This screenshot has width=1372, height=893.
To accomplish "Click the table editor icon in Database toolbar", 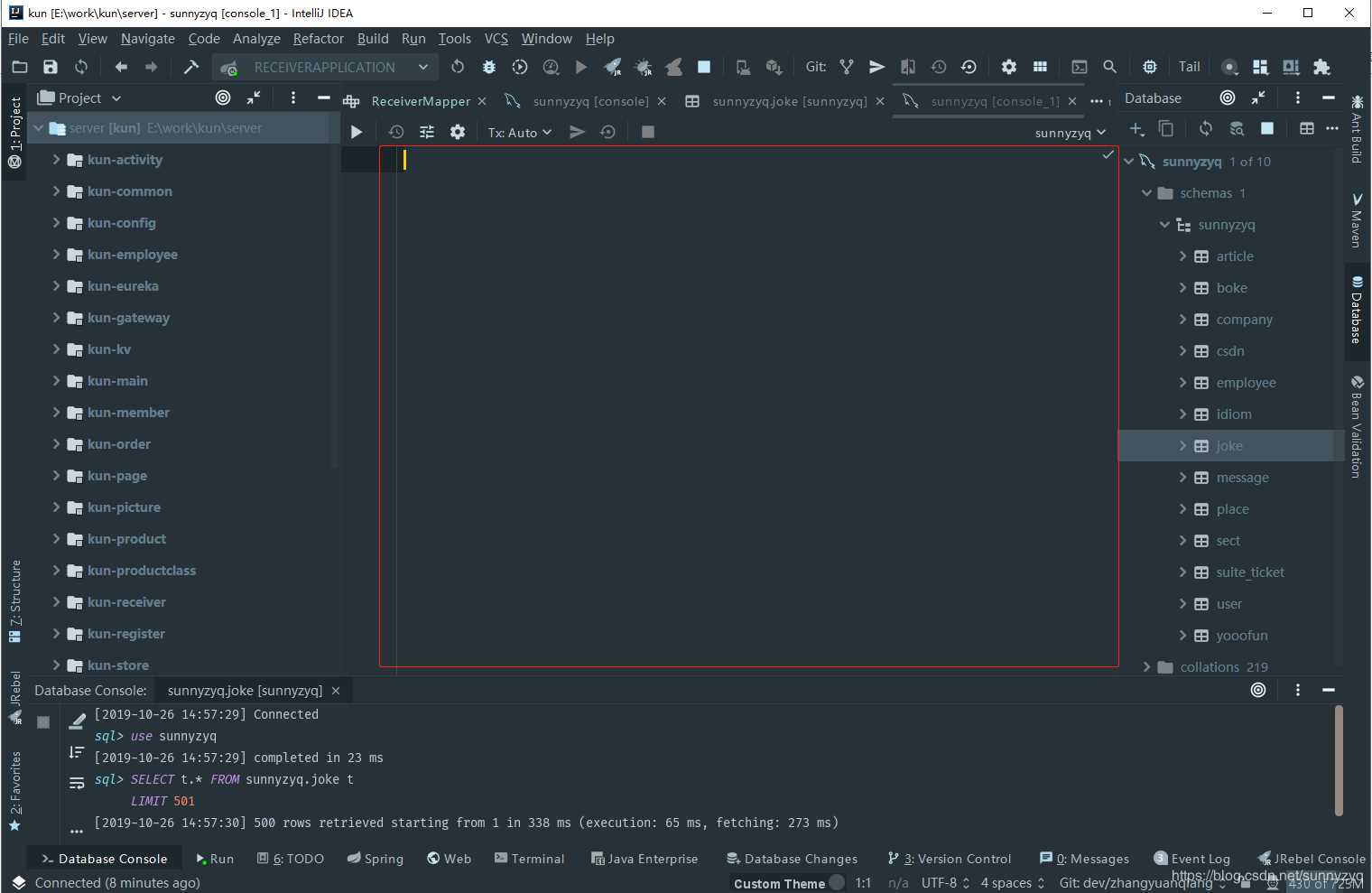I will point(1306,129).
